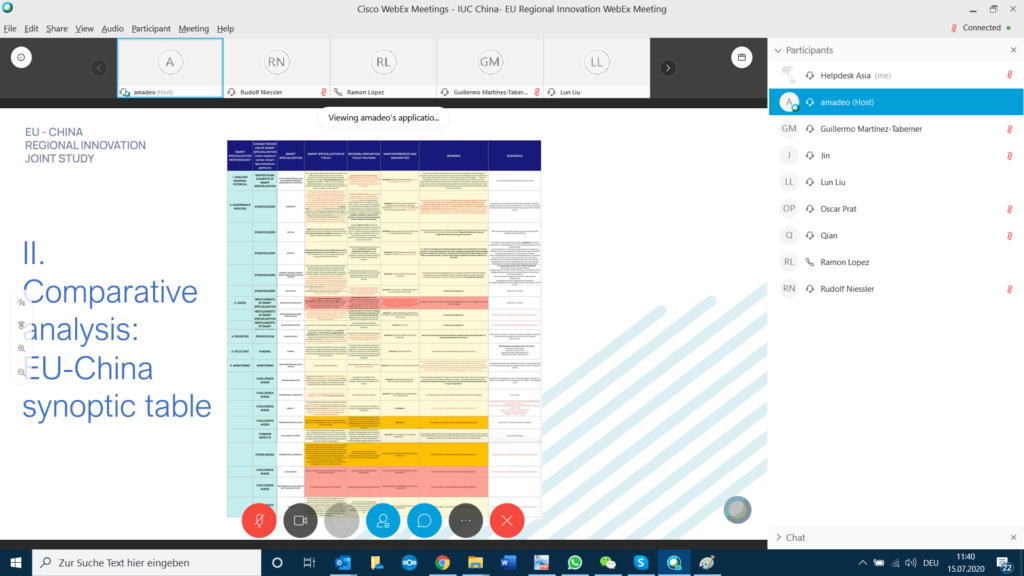Zoom in on the shared content

[x=21, y=348]
